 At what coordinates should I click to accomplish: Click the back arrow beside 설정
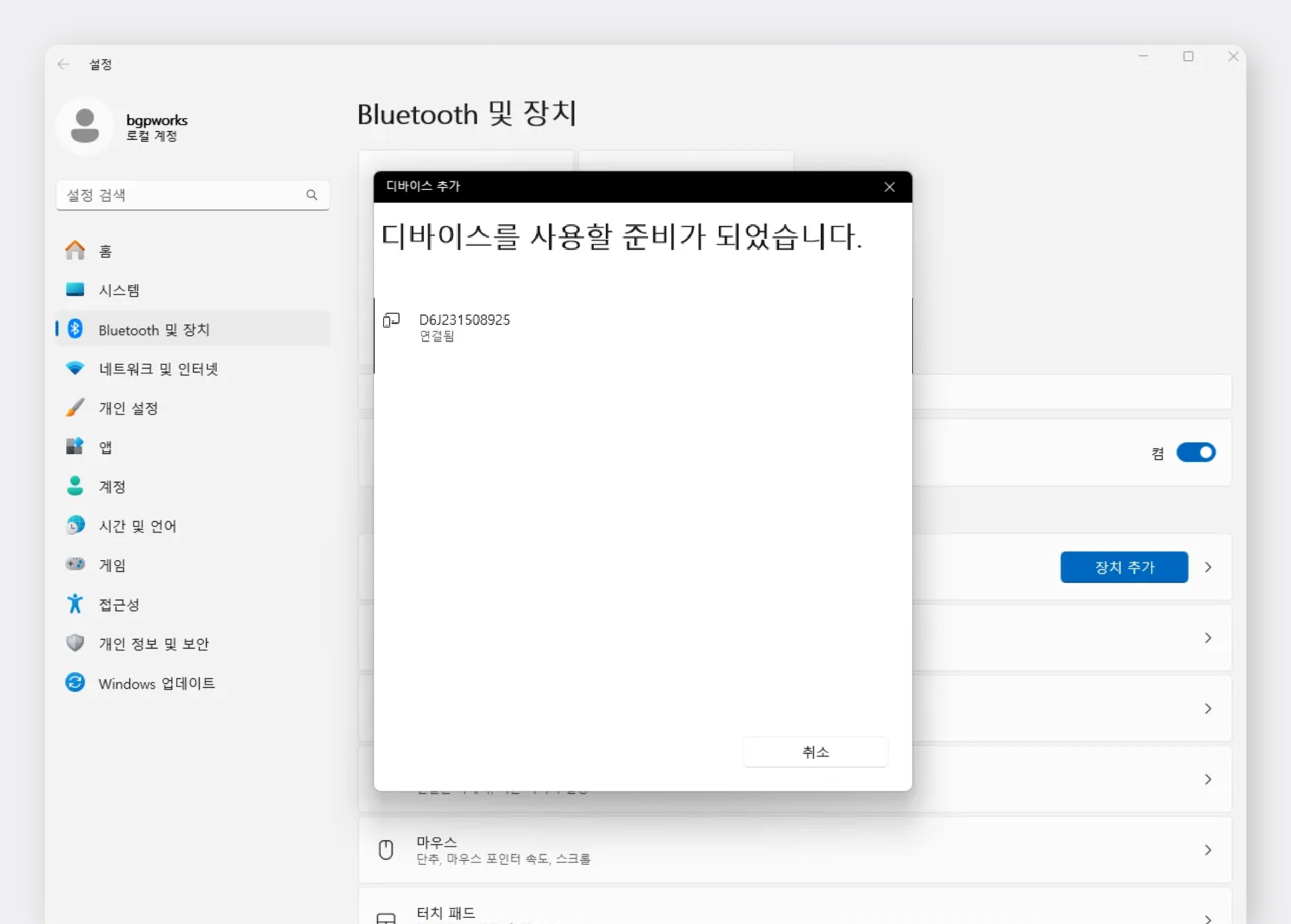pos(63,64)
